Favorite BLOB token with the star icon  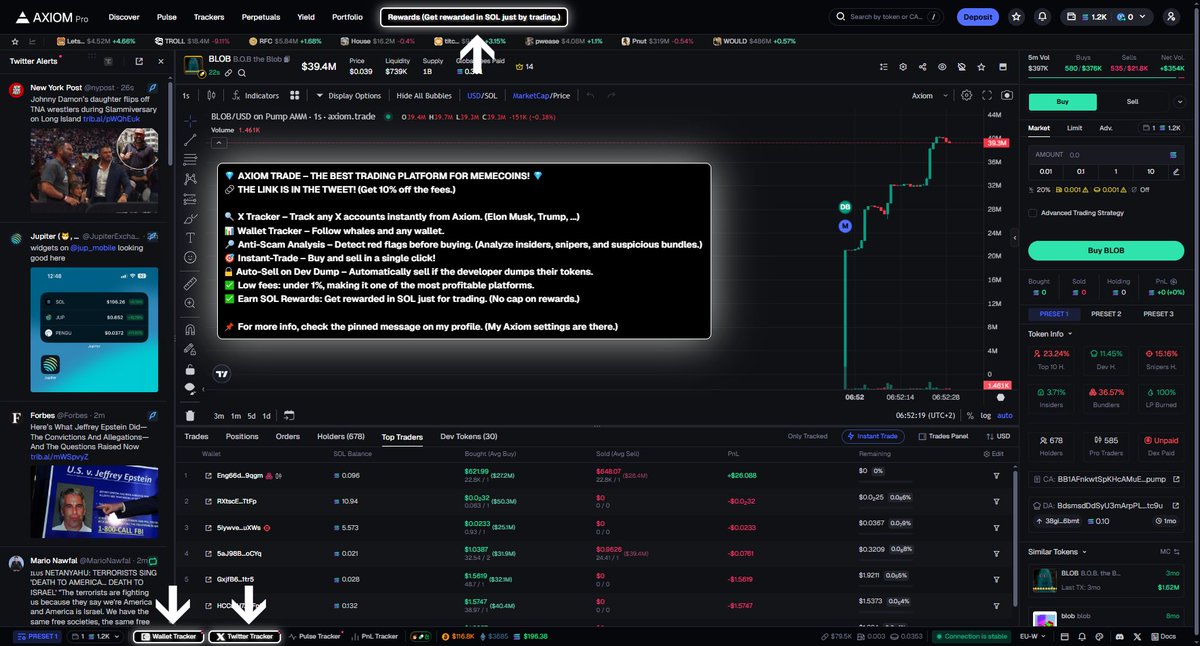point(981,67)
